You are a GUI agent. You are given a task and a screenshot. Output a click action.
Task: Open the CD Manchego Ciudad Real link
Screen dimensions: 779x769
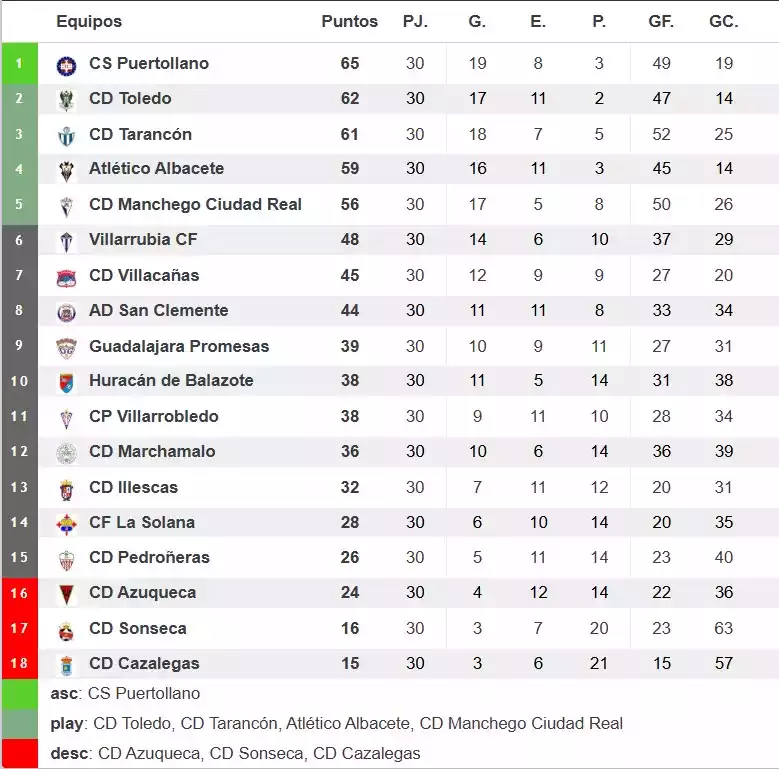pyautogui.click(x=195, y=204)
